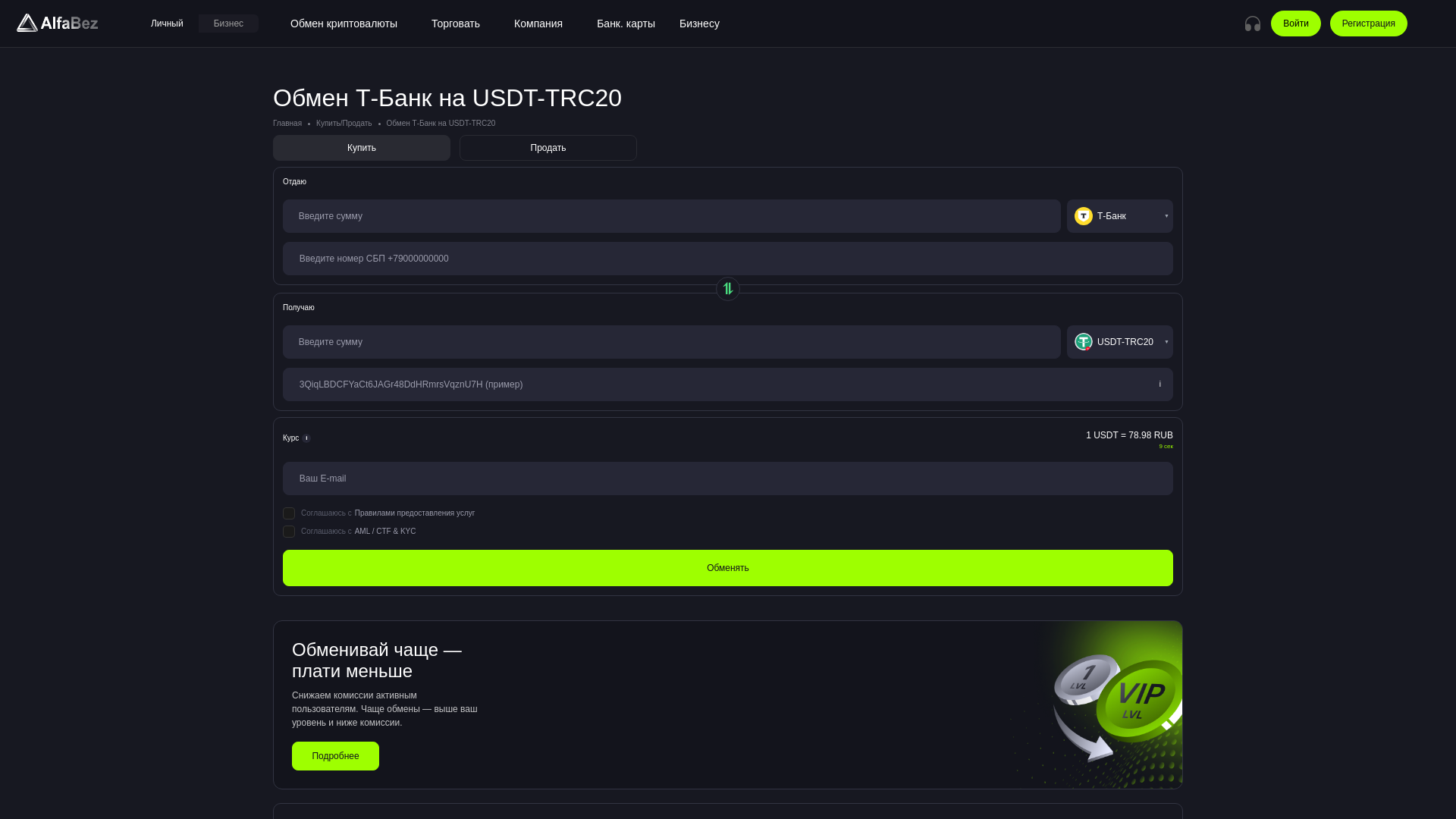Open Обмен криптовалюты menu

pyautogui.click(x=344, y=24)
